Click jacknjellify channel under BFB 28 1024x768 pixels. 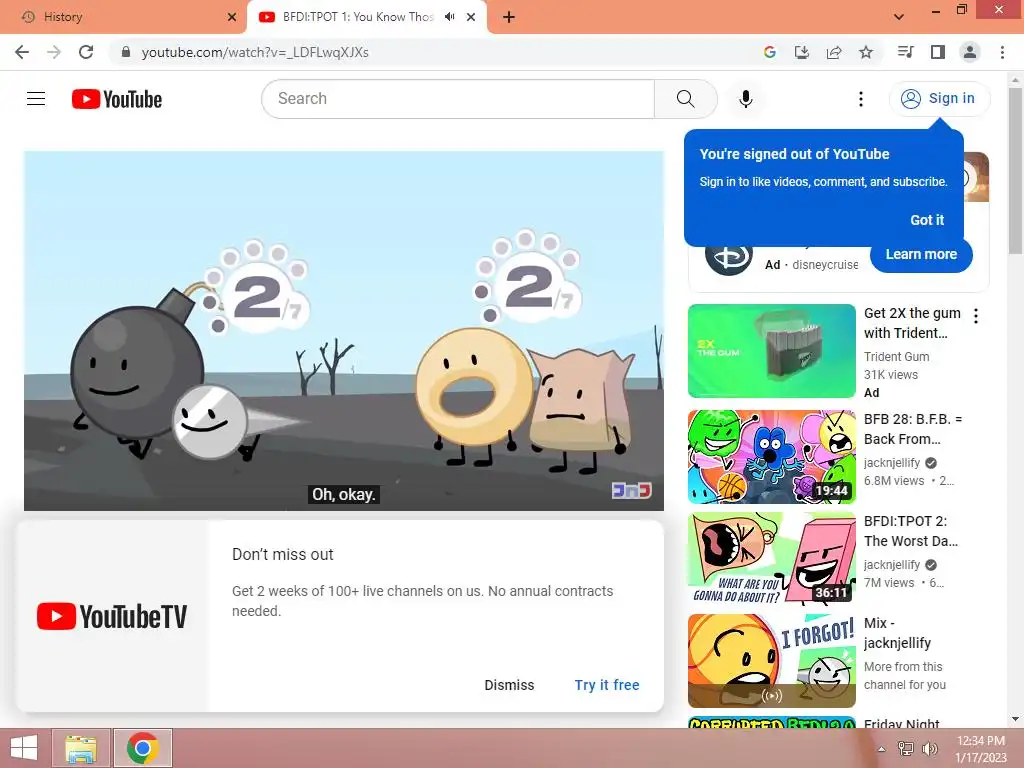pos(891,462)
